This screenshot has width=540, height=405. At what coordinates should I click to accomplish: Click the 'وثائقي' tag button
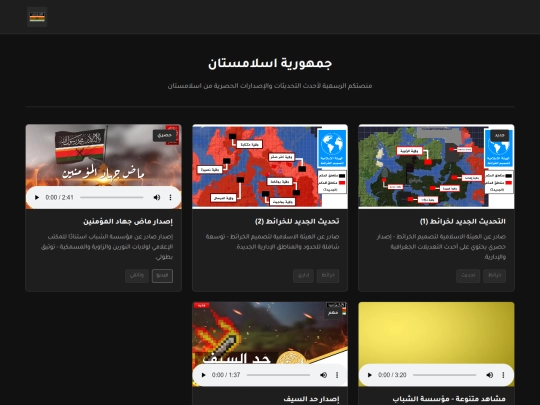click(137, 276)
